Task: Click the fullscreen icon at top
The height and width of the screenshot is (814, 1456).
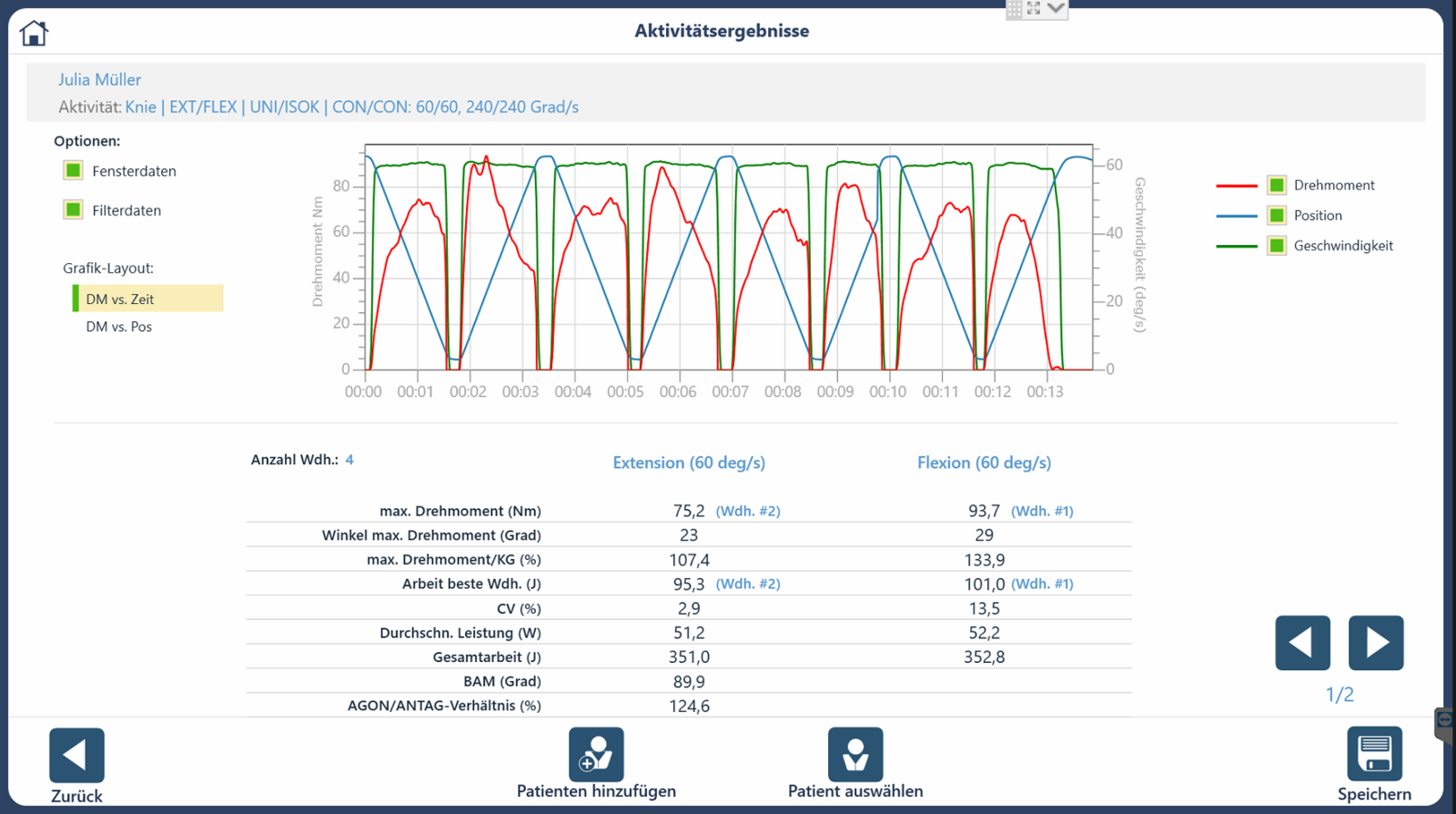Action: coord(1034,8)
